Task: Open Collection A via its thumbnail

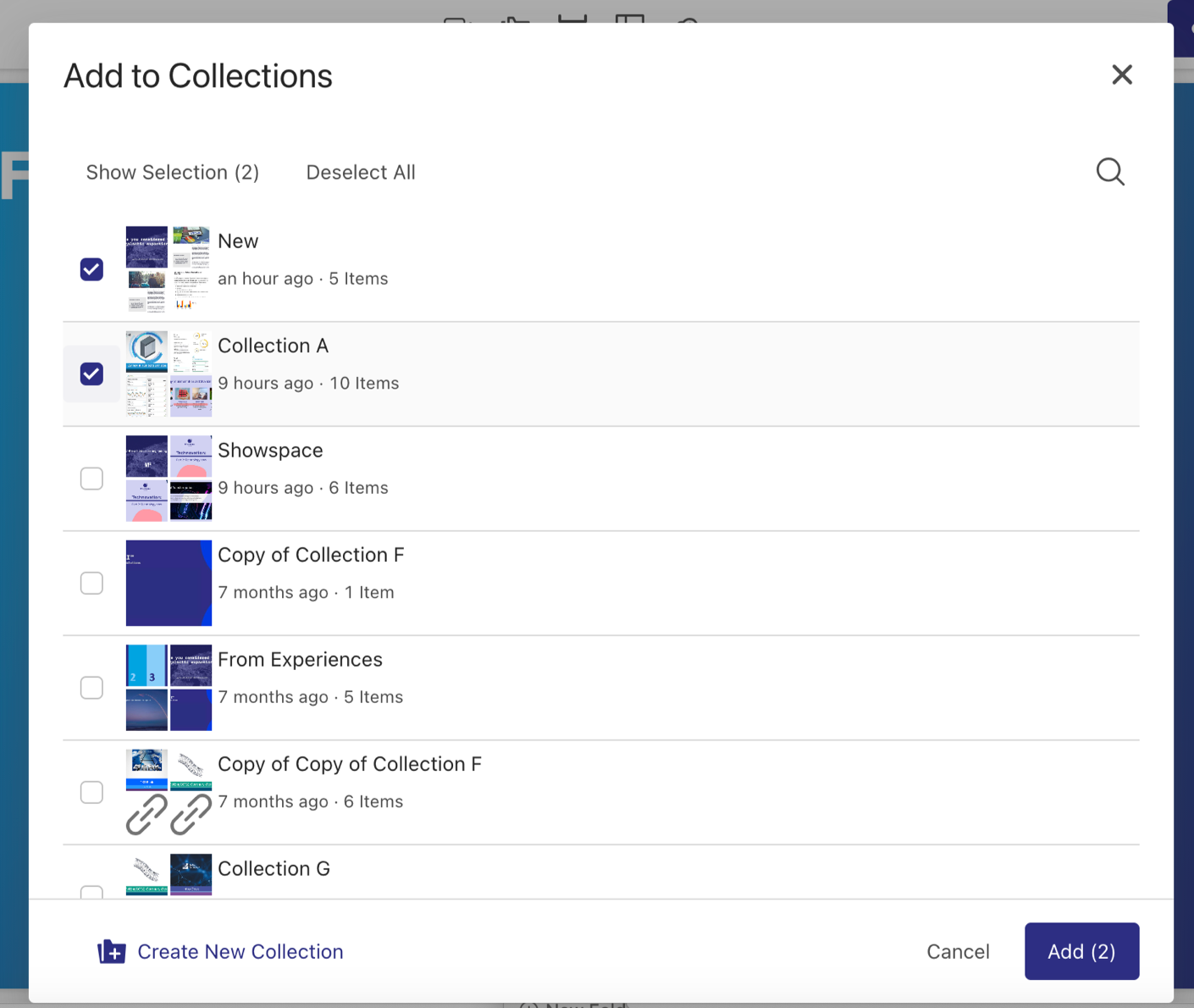Action: pyautogui.click(x=169, y=373)
